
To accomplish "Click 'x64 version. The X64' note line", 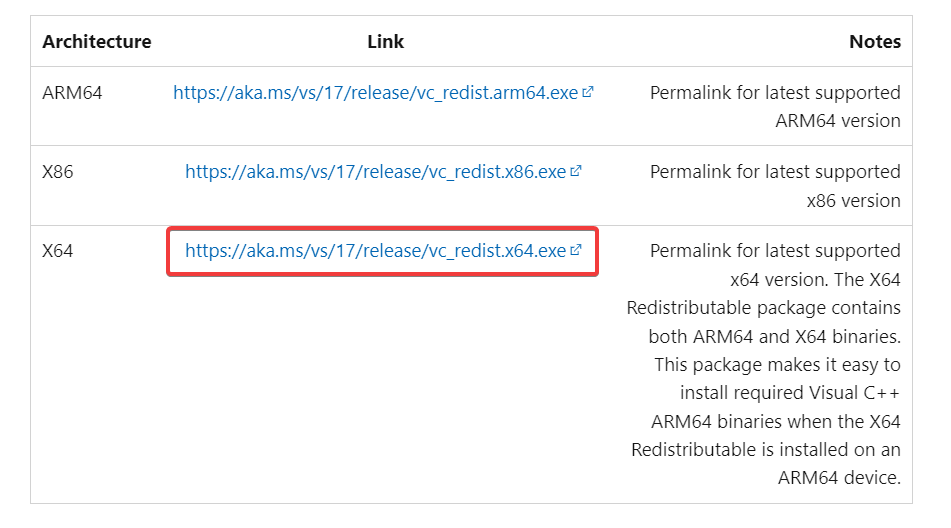I will pos(815,279).
